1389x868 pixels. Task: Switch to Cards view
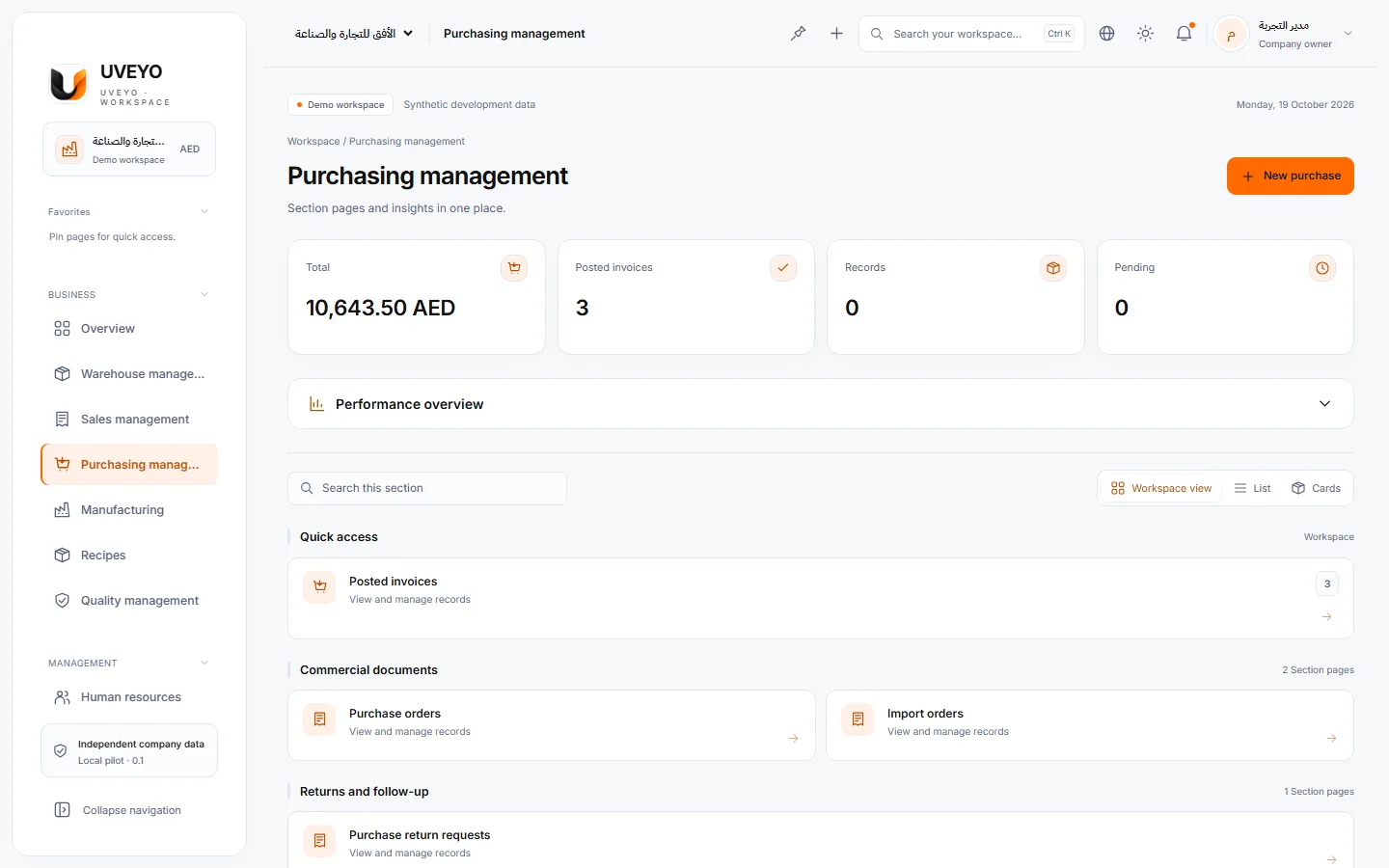click(x=1316, y=488)
